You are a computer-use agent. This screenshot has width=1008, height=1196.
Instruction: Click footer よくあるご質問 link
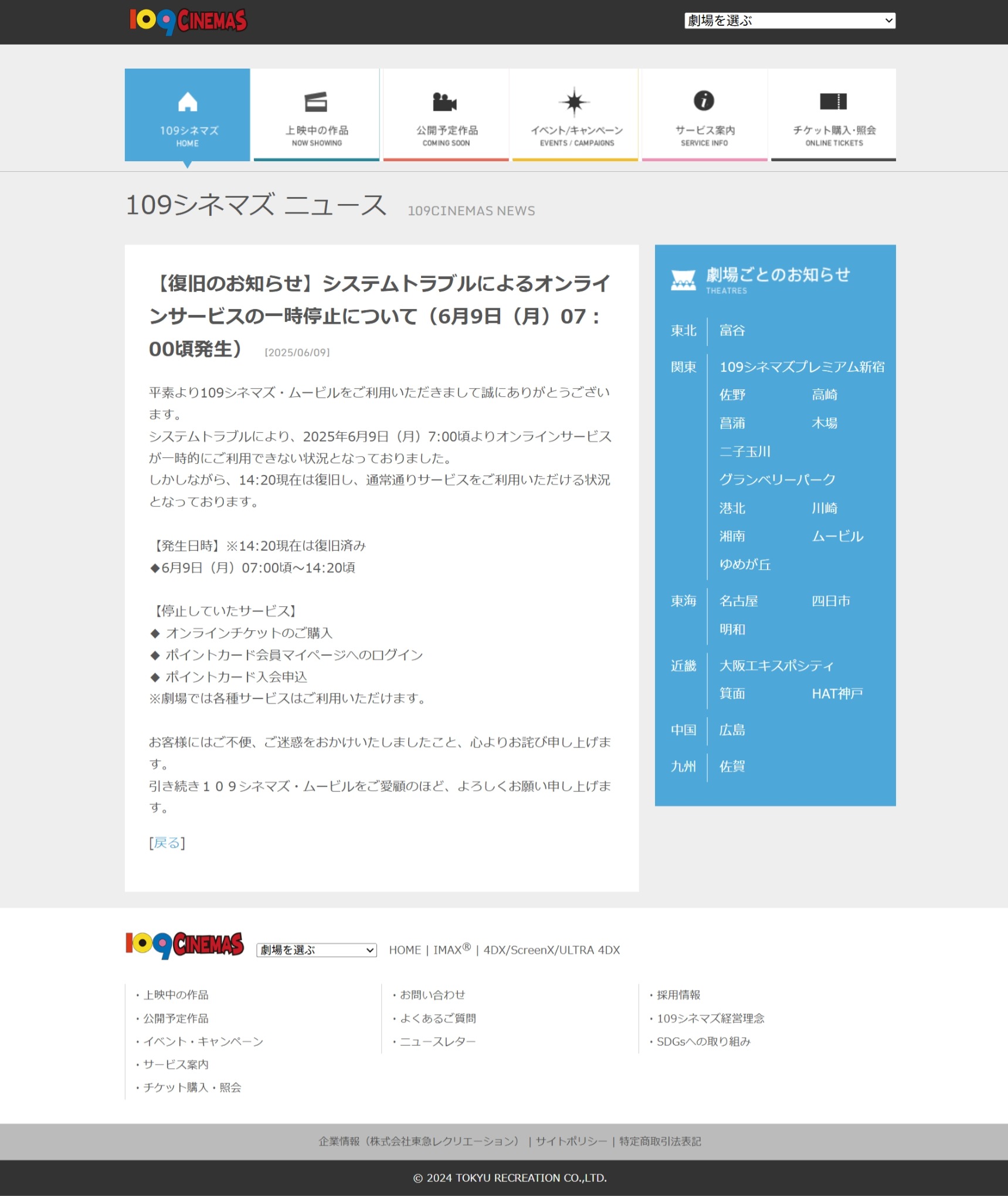click(x=438, y=1018)
